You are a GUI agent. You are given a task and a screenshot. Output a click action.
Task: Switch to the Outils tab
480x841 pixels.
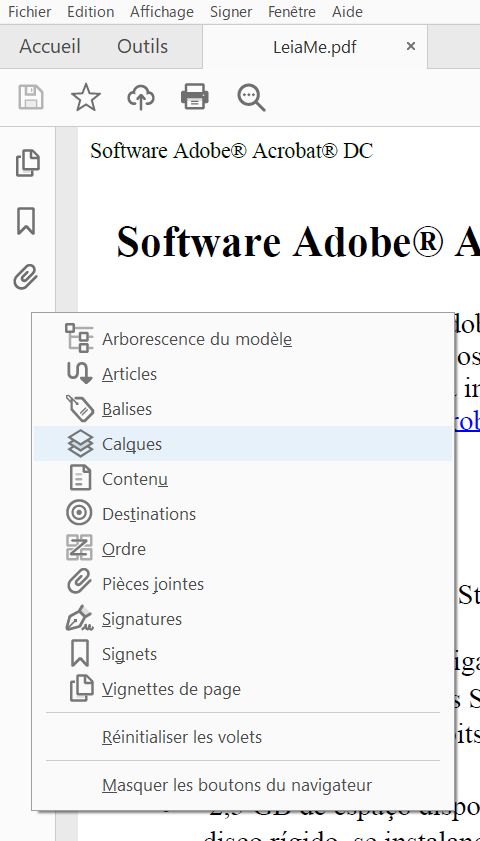(x=142, y=46)
